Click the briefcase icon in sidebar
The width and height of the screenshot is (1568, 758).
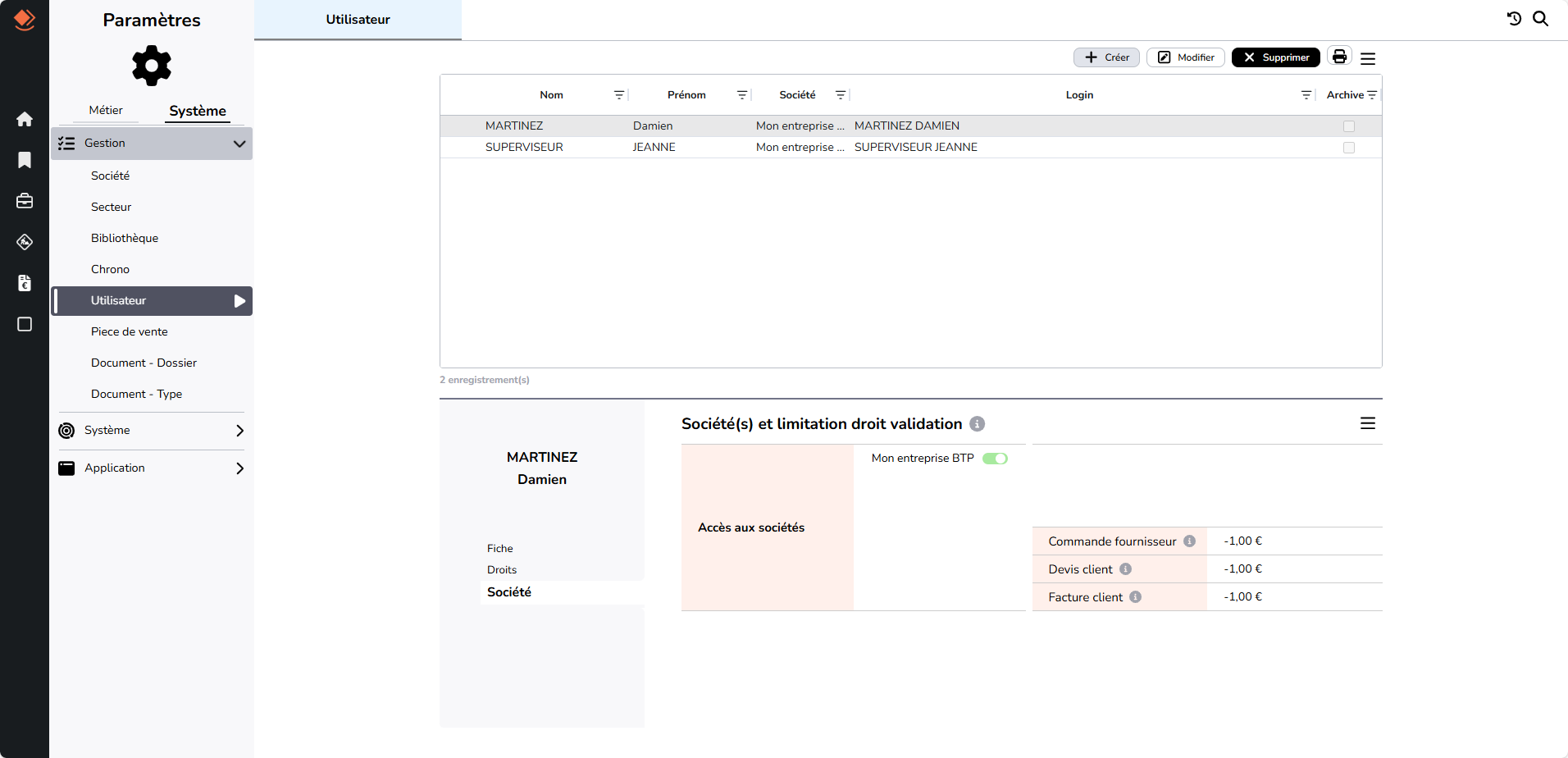tap(25, 201)
